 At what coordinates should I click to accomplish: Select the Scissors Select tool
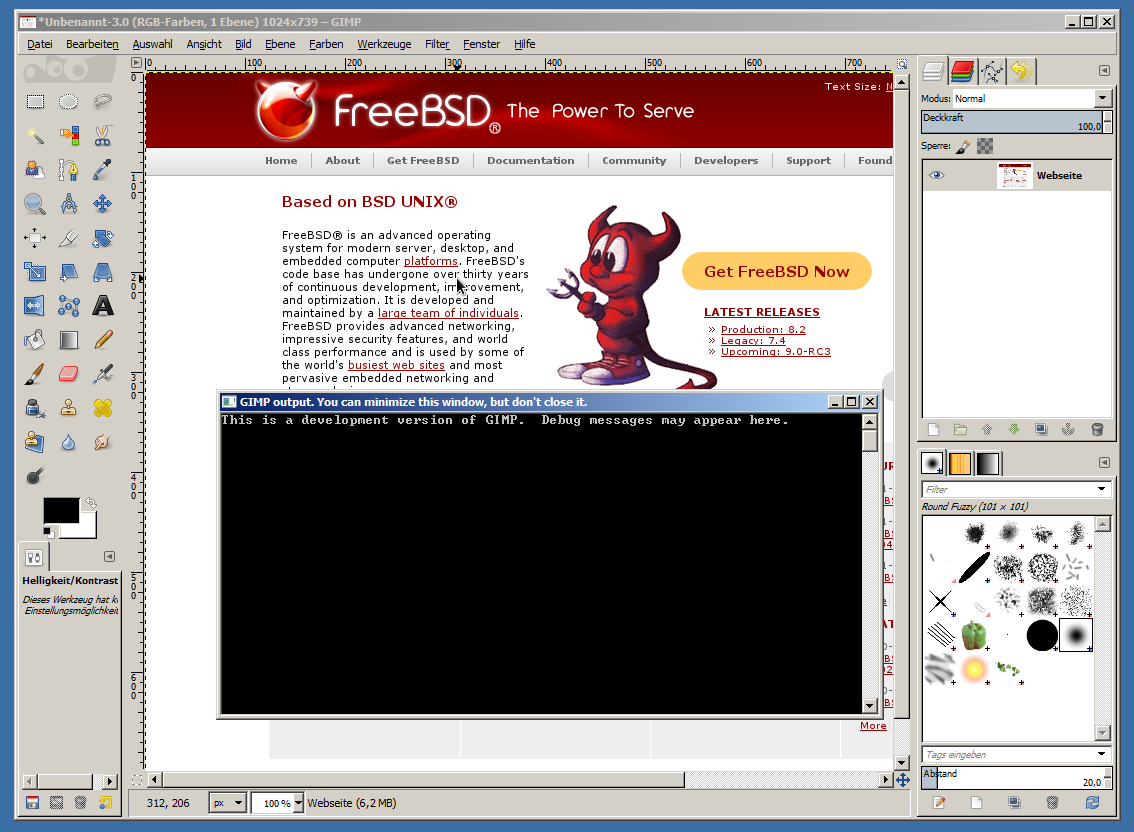pyautogui.click(x=103, y=135)
